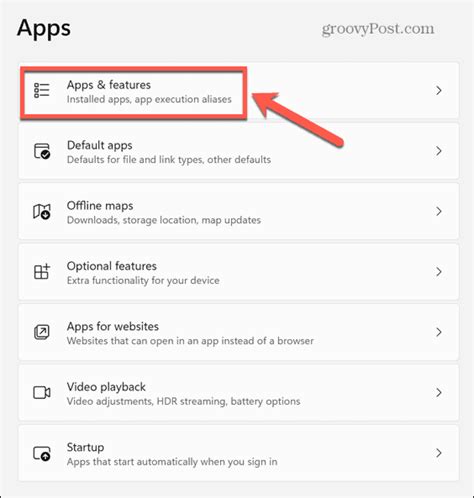Open the Offline maps settings label

click(x=100, y=206)
